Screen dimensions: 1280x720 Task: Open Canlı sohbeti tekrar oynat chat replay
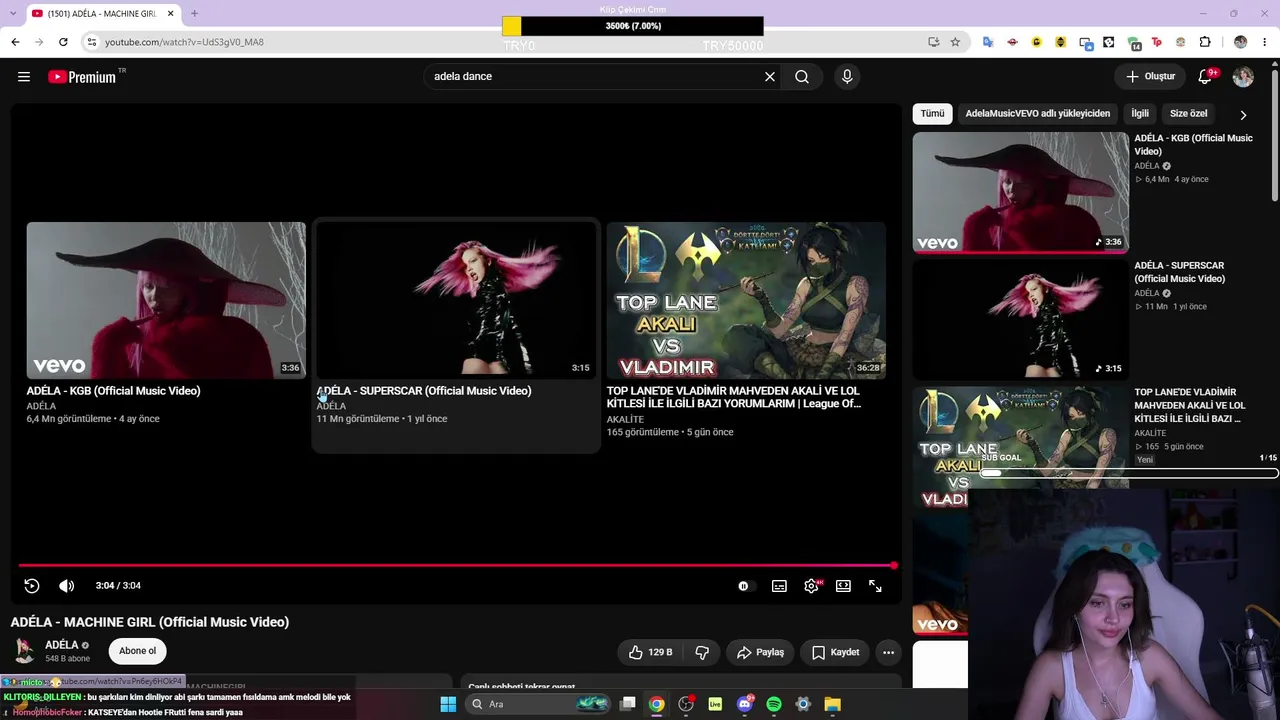pos(522,686)
